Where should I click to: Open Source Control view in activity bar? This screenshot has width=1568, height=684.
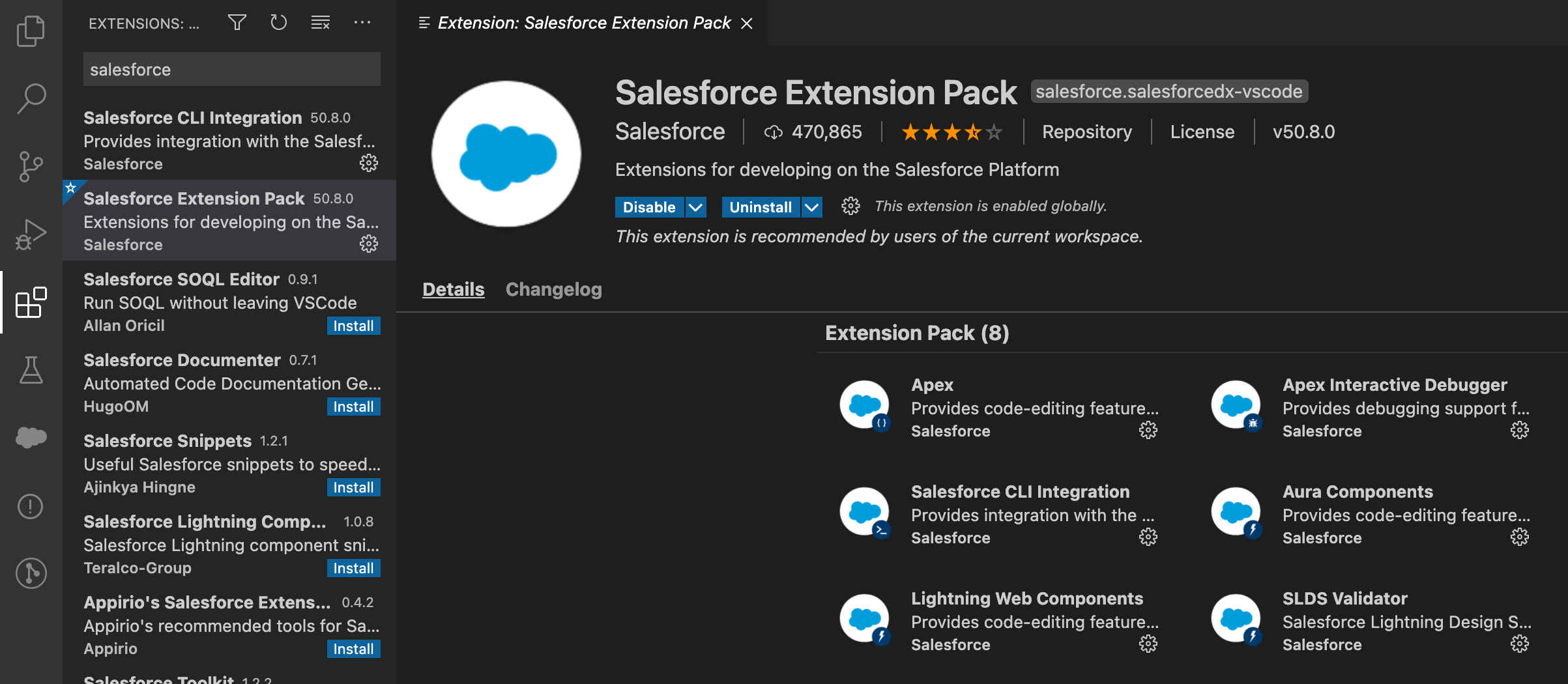(x=31, y=167)
